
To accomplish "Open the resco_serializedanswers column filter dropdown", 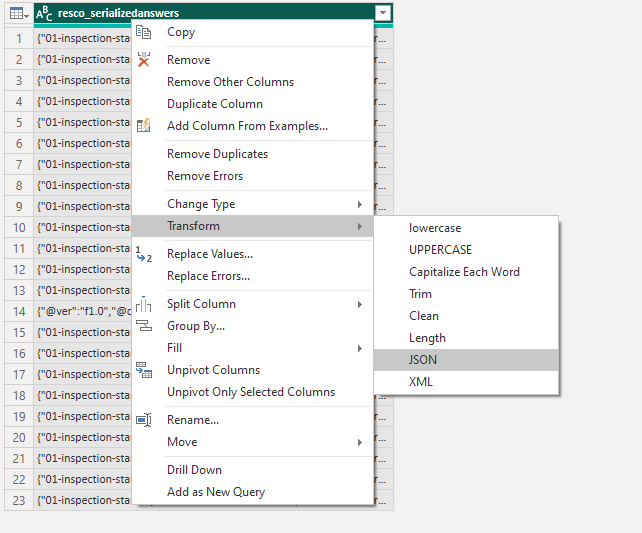I will (x=383, y=13).
